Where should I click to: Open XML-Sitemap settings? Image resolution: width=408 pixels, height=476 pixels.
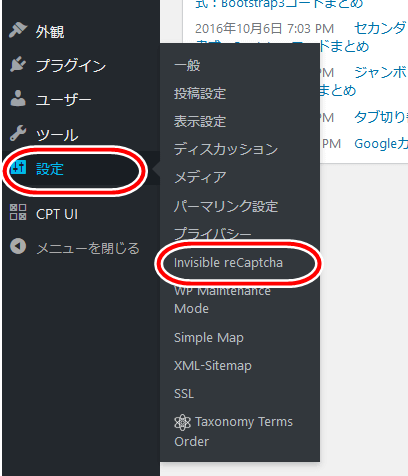(213, 366)
